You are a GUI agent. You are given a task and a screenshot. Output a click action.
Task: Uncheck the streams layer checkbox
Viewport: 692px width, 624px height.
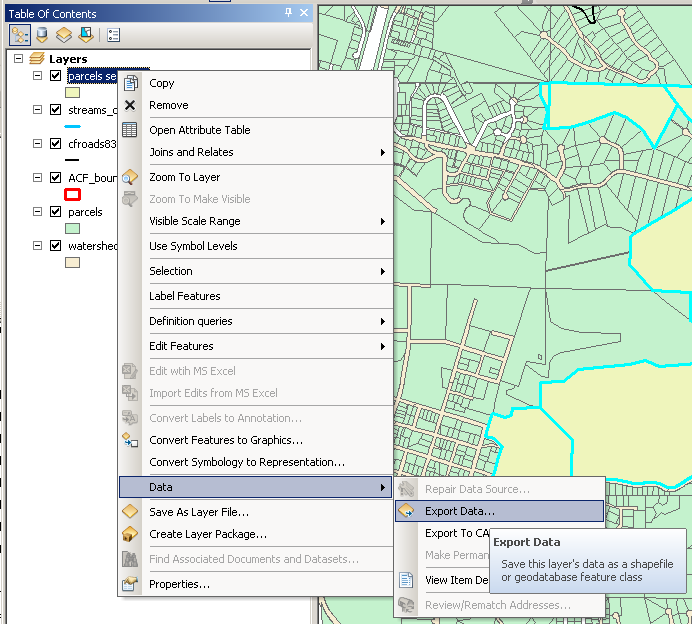coord(55,110)
